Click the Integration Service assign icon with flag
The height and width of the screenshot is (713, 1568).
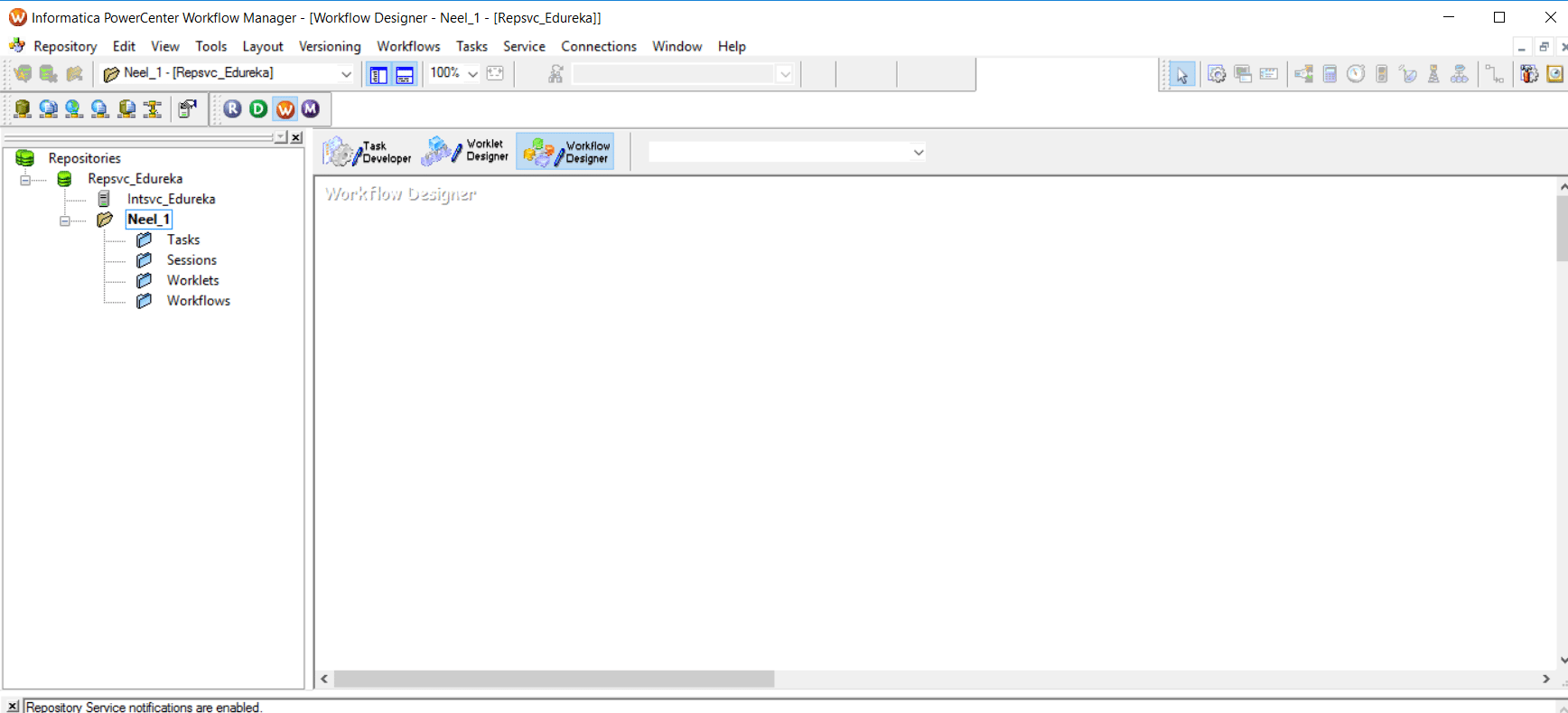[x=187, y=108]
